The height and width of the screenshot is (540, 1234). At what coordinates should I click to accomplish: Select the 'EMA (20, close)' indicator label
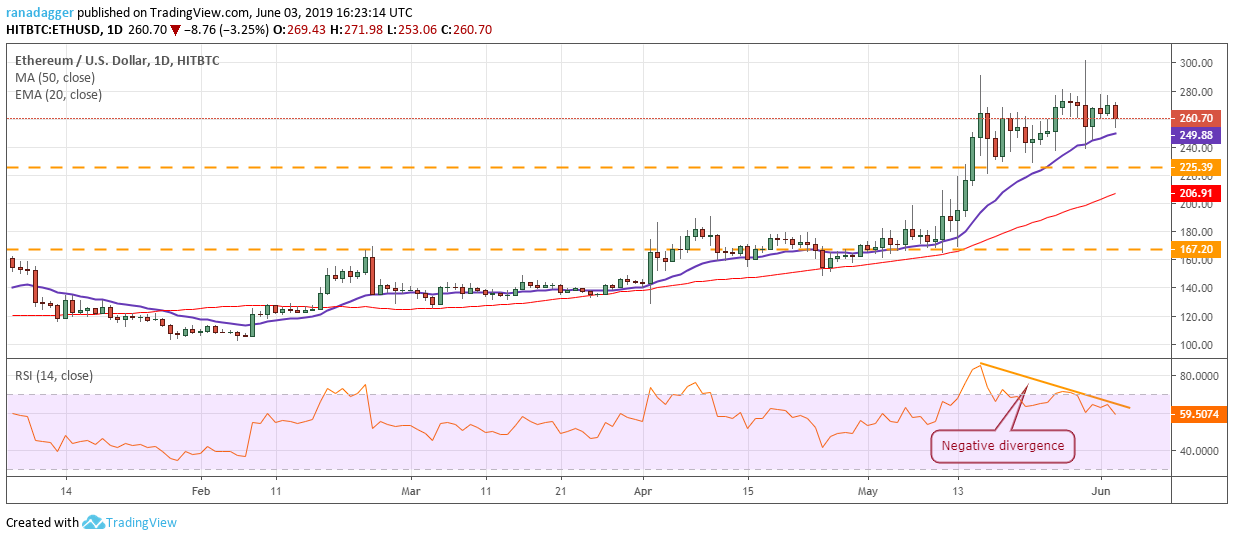pos(58,95)
